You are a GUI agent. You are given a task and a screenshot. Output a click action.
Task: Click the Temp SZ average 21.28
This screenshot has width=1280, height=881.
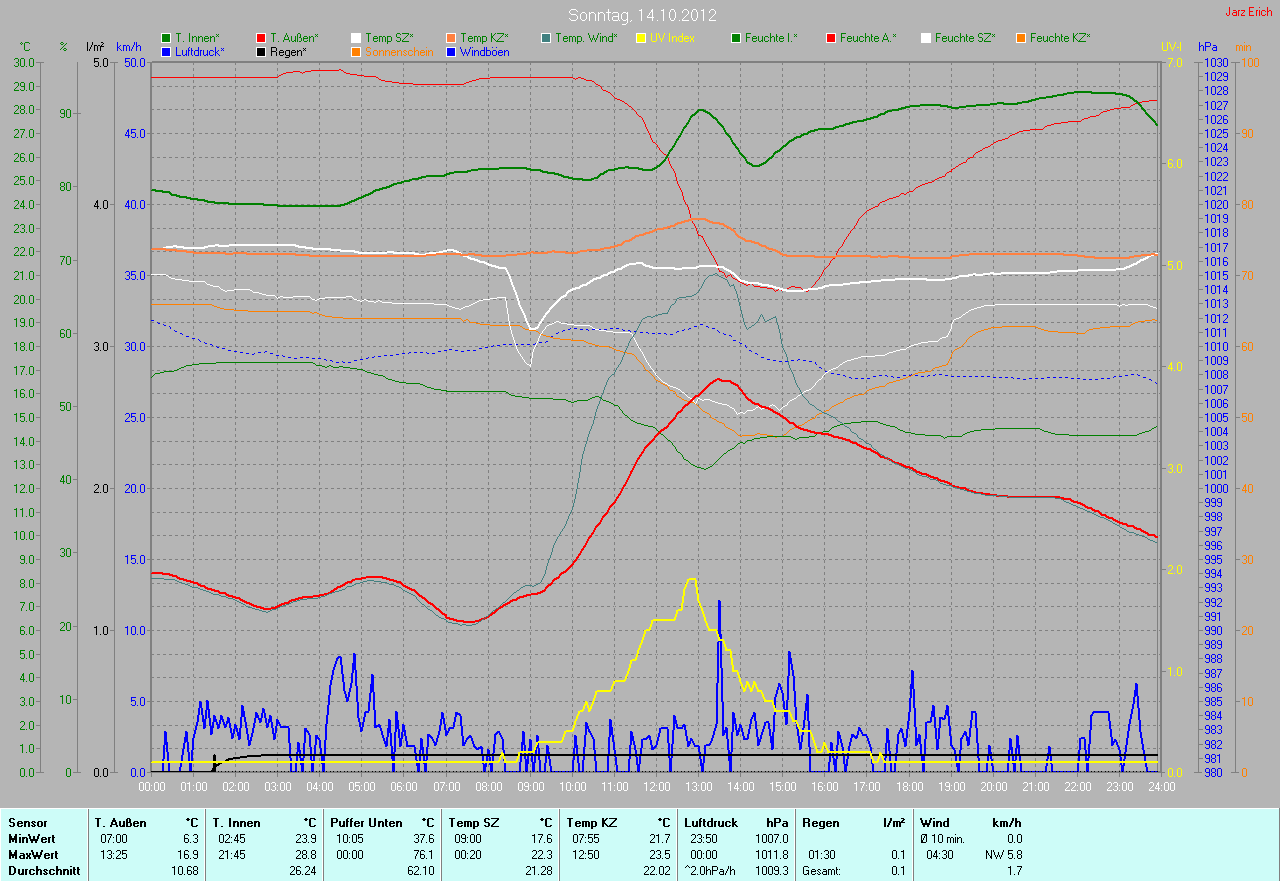click(538, 871)
